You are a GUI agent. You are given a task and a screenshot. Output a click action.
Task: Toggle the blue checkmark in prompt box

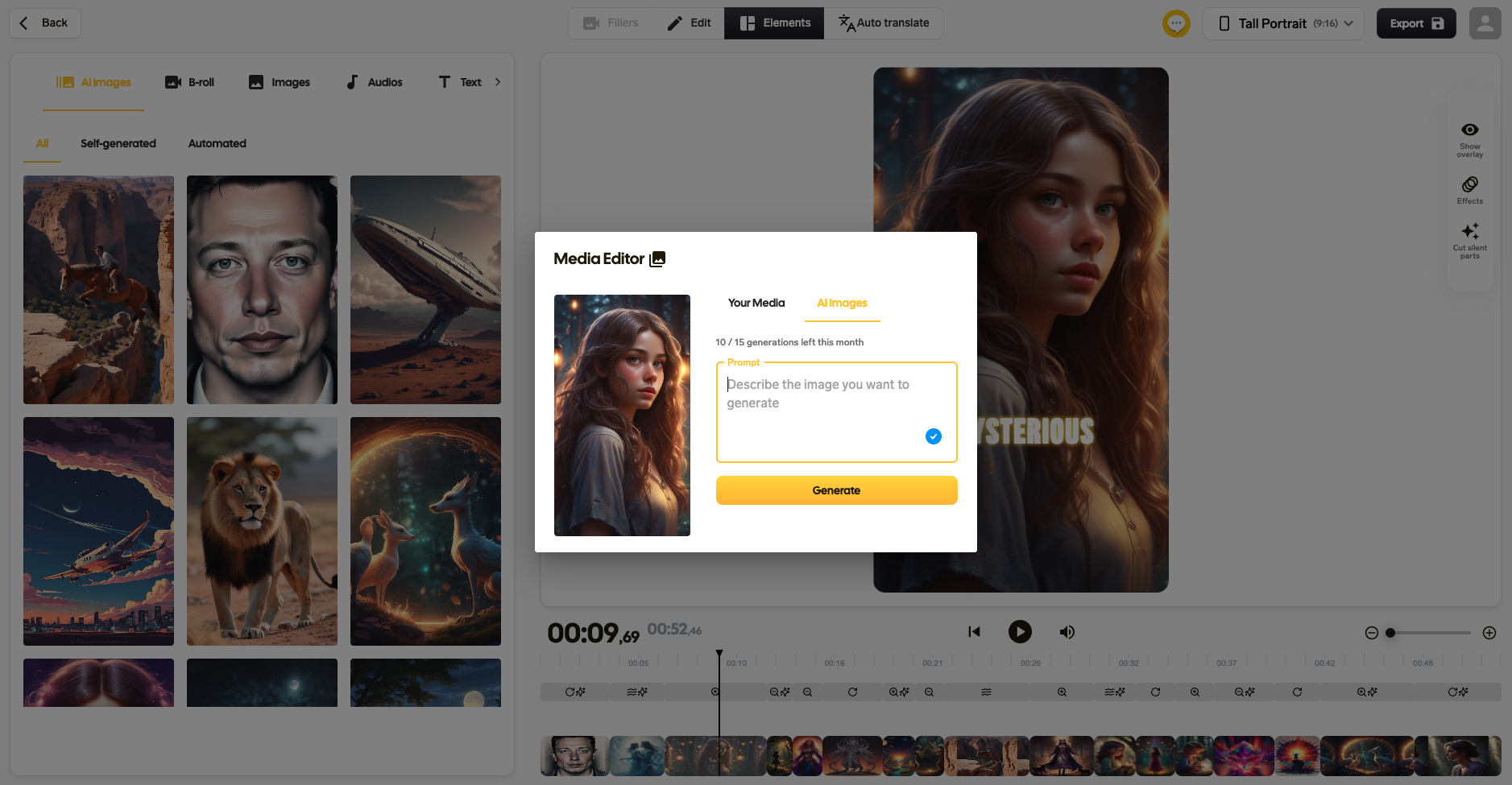coord(933,436)
